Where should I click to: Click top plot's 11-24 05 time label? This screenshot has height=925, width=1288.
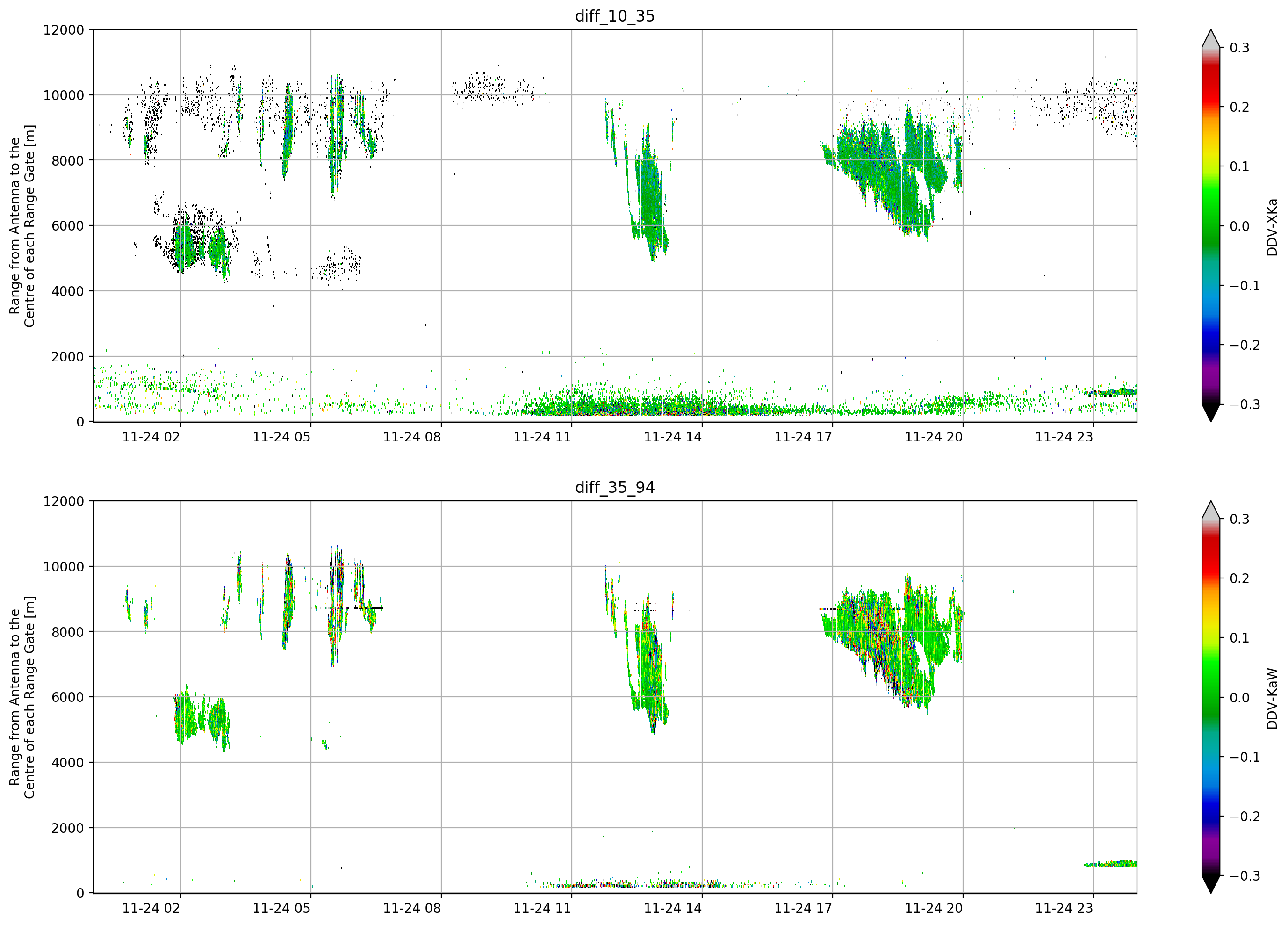(x=282, y=437)
